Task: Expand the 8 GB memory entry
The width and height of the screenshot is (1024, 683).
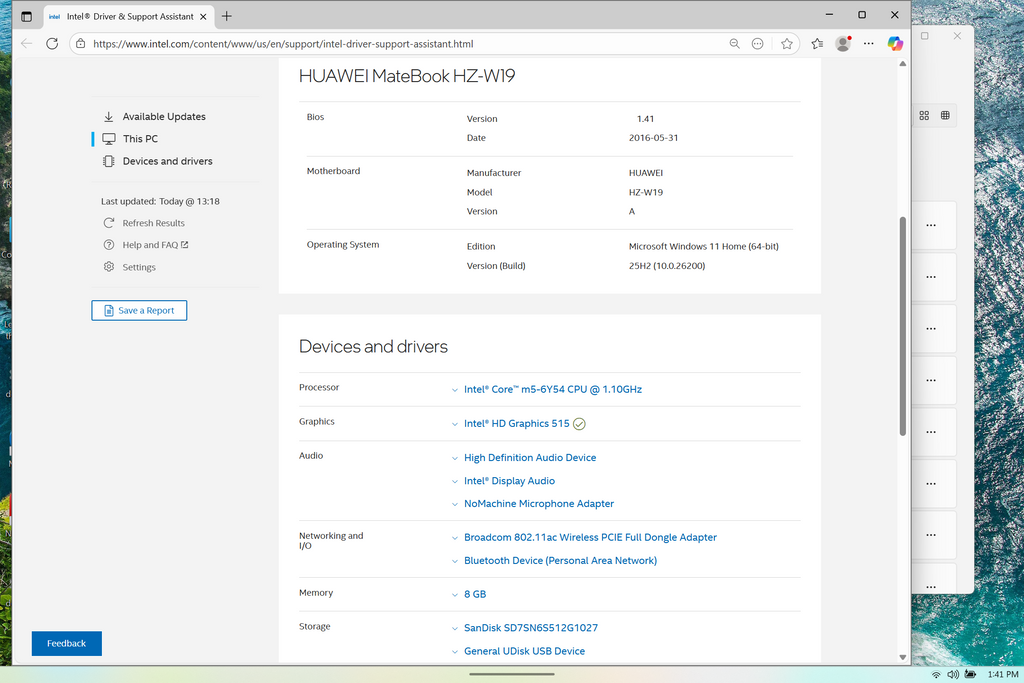Action: (x=474, y=594)
